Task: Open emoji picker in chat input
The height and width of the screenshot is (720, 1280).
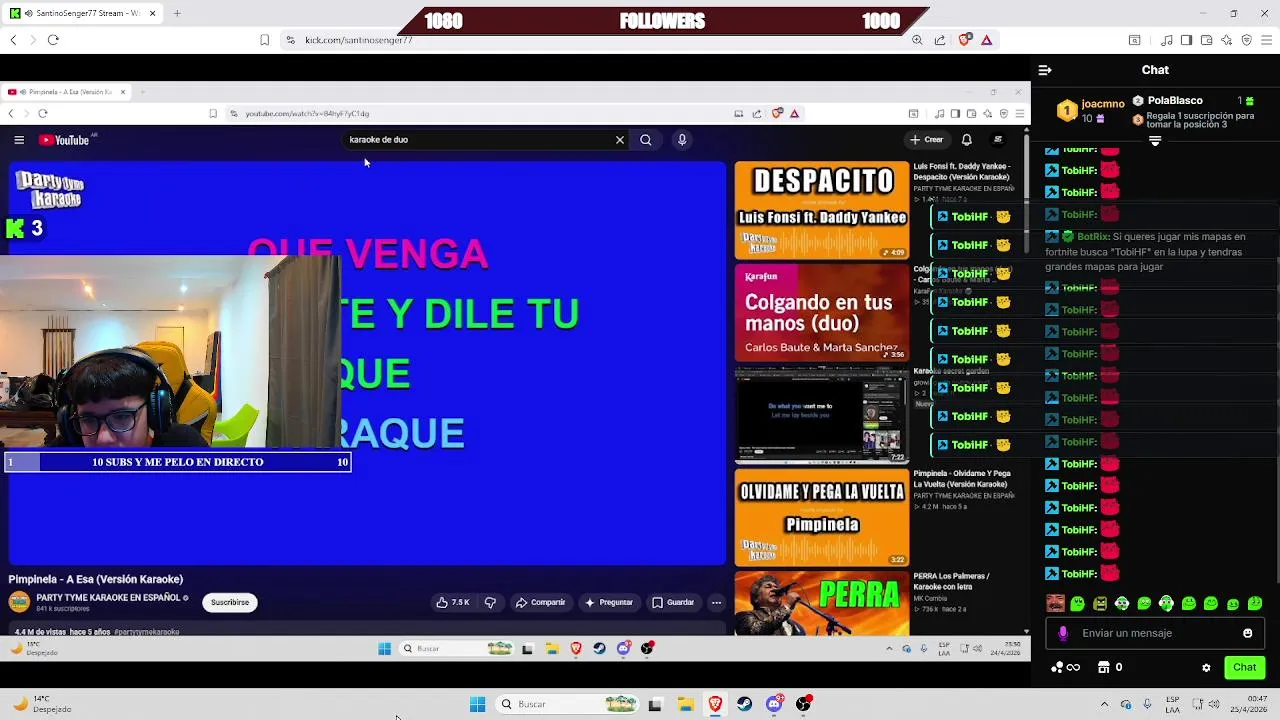Action: (x=1247, y=633)
